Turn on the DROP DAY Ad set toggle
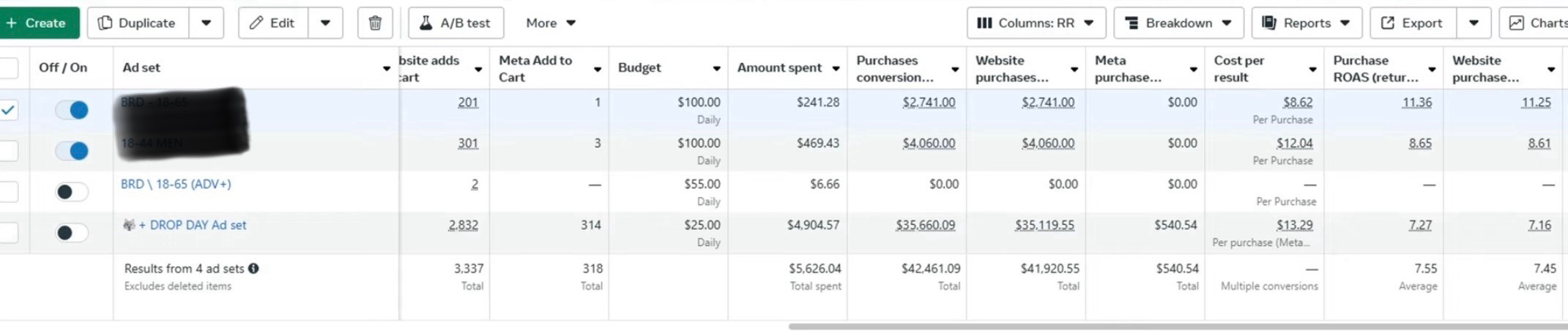This screenshot has height=331, width=1568. point(72,233)
